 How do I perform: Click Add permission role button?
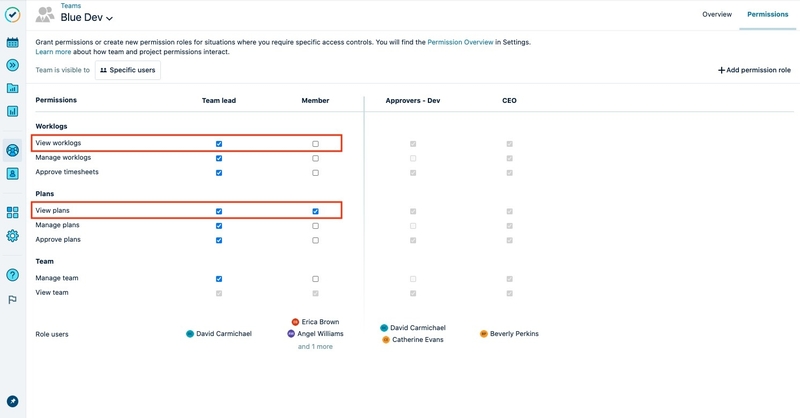(754, 70)
